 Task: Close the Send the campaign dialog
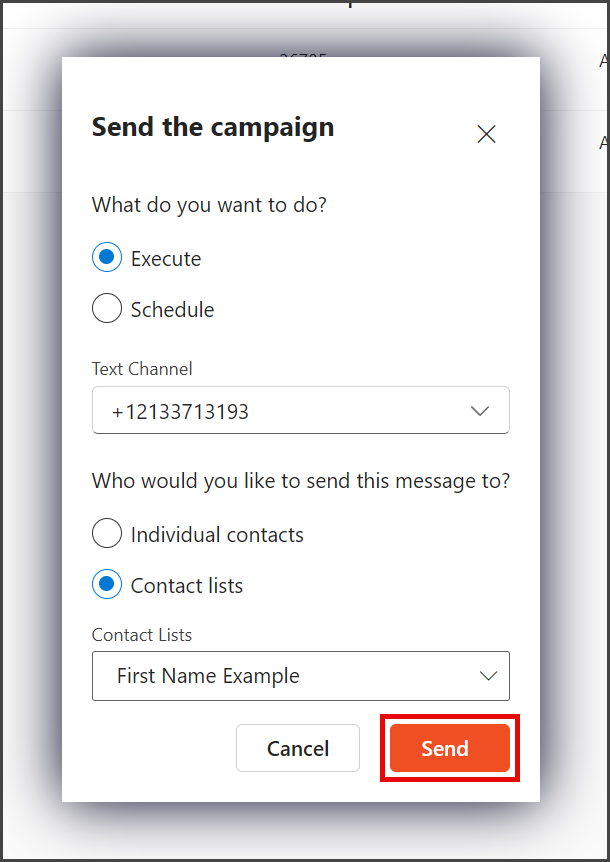pos(486,134)
